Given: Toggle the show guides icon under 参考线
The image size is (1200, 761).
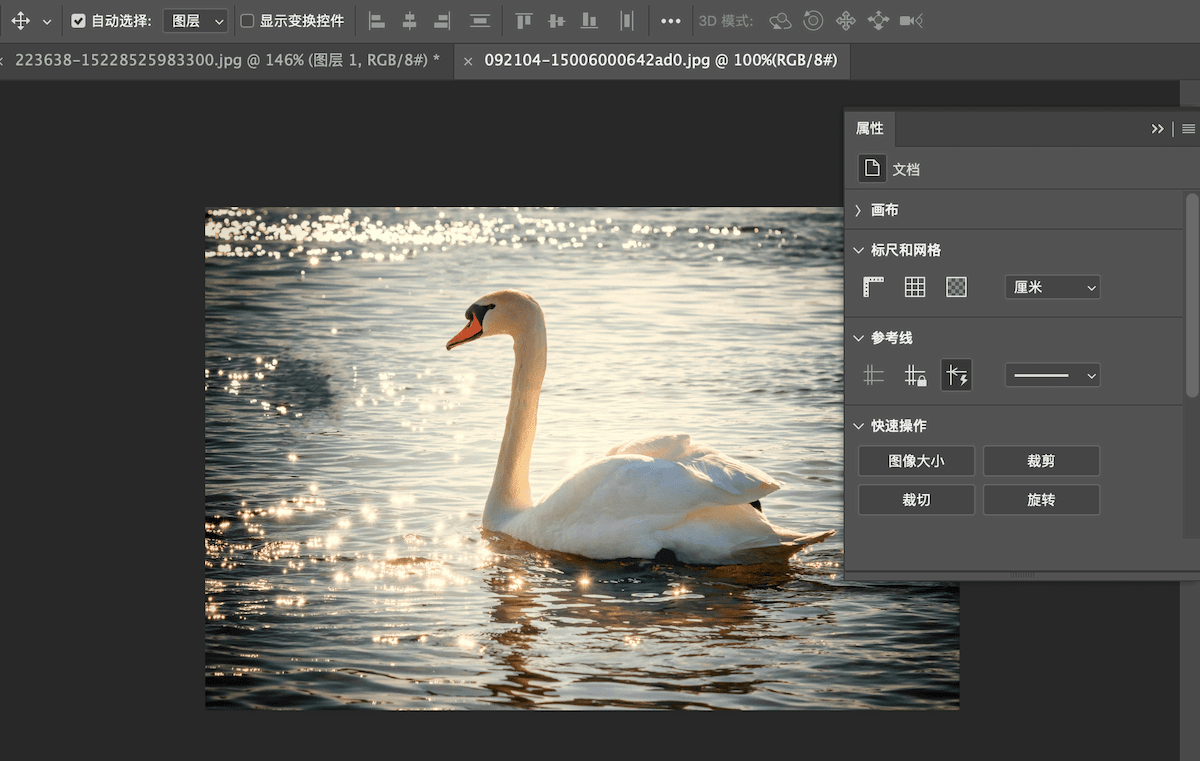Looking at the screenshot, I should [874, 376].
